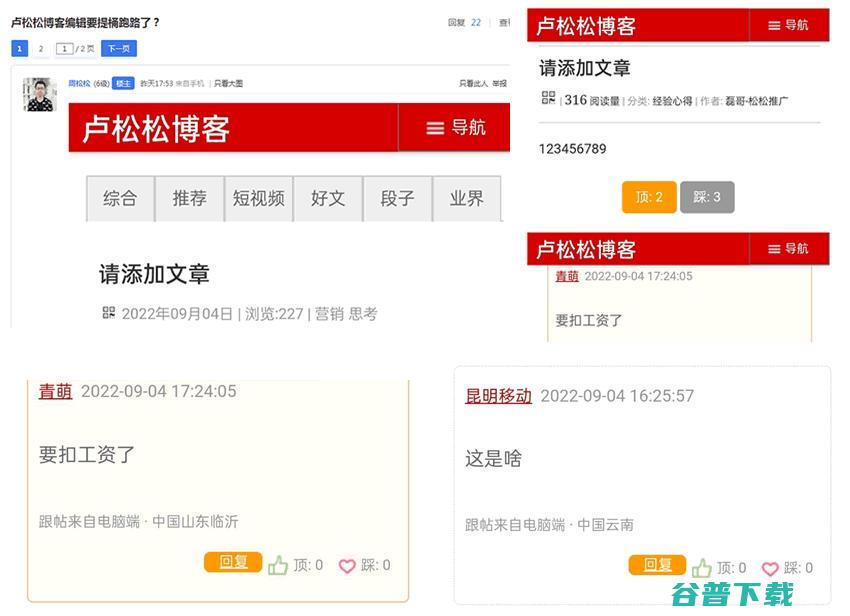Image resolution: width=850 pixels, height=616 pixels.
Task: Reply using 回复 in the 昆明移动 comment
Action: point(657,565)
